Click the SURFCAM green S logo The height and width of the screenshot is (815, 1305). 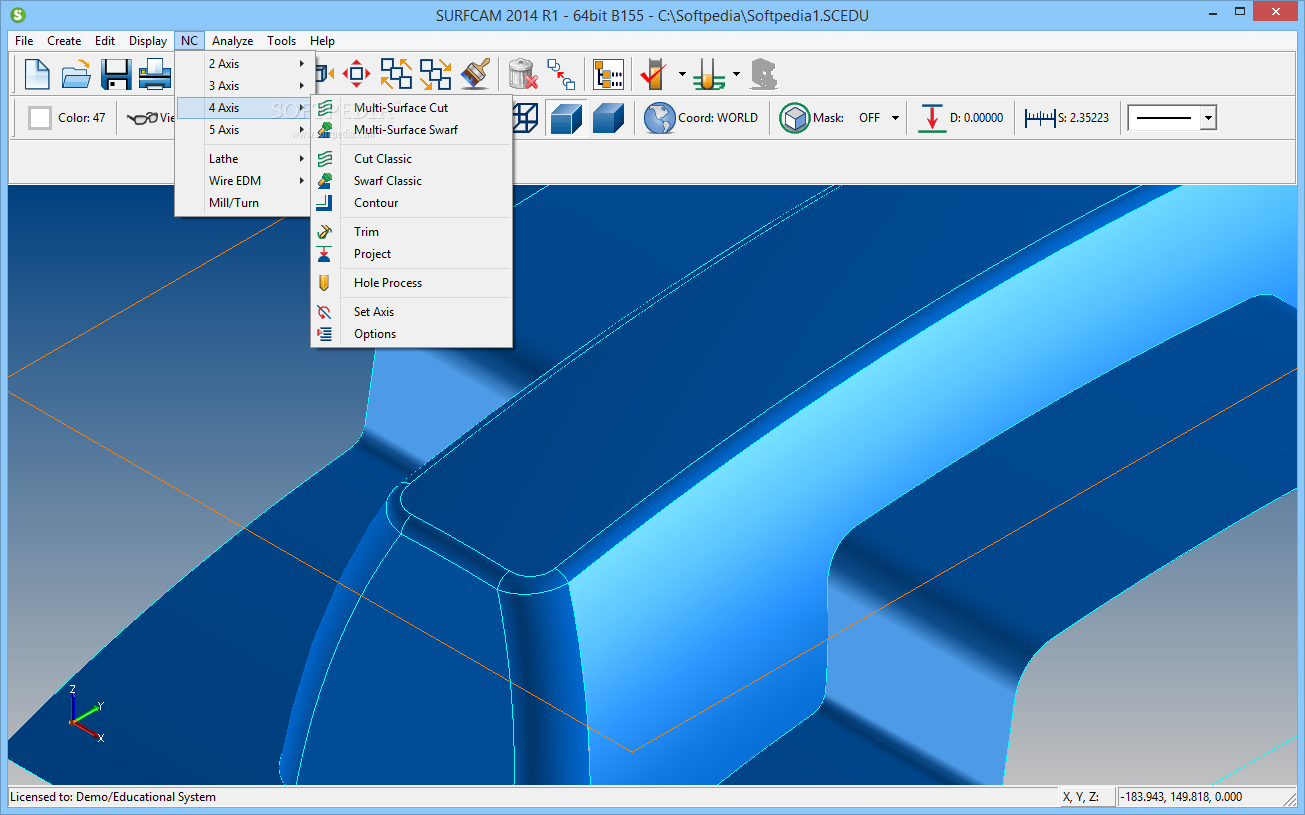[17, 15]
